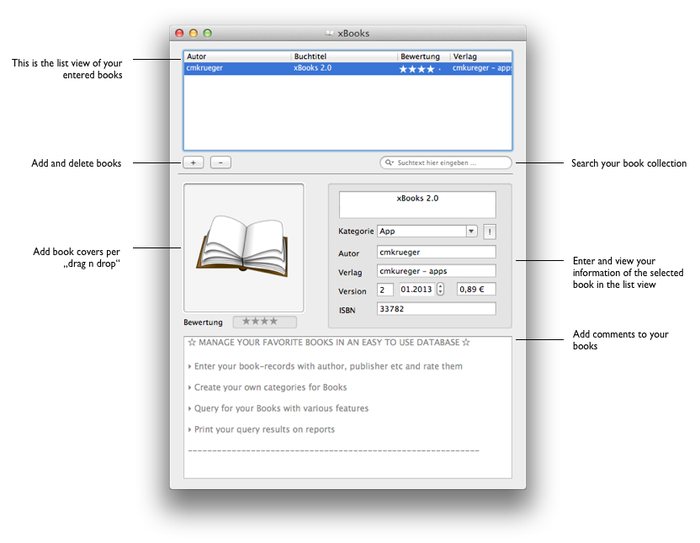Screen dimensions: 700x543
Task: Focus the Suchtext hier eingeben search field
Action: (446, 163)
